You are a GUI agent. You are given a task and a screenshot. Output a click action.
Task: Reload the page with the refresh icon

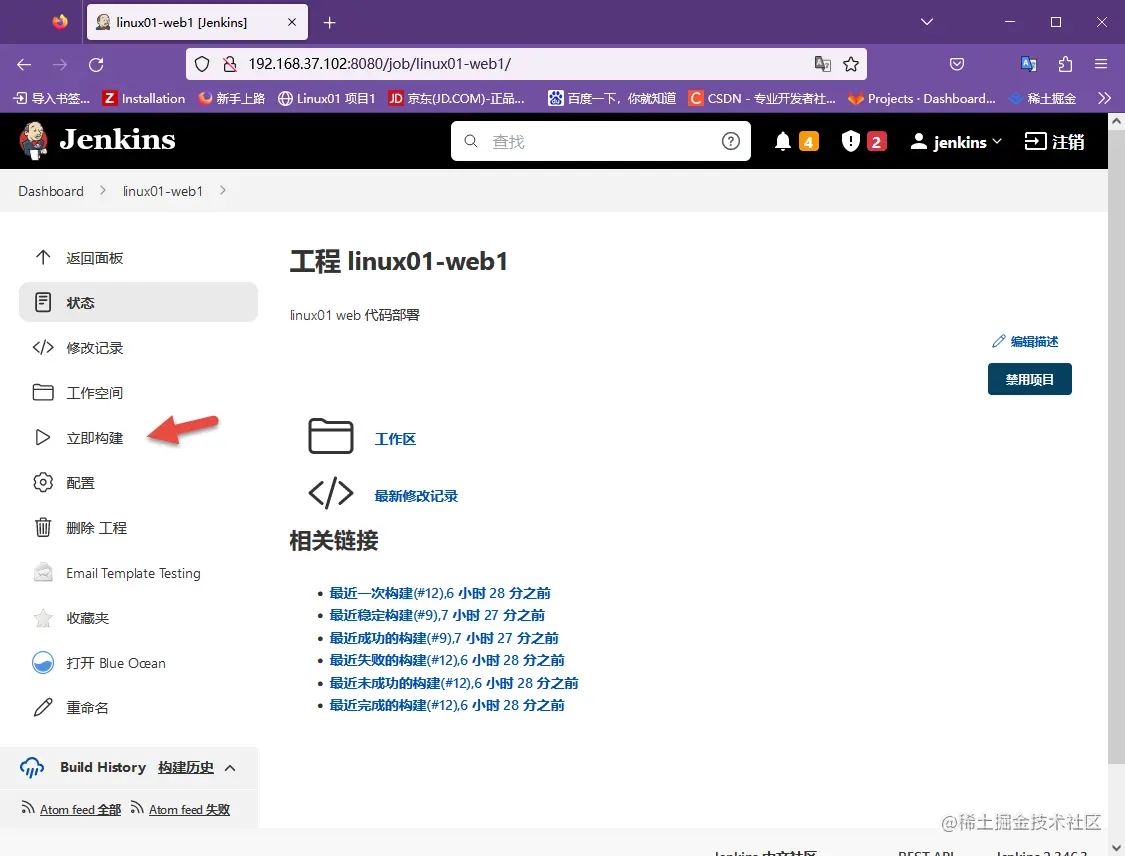(96, 65)
